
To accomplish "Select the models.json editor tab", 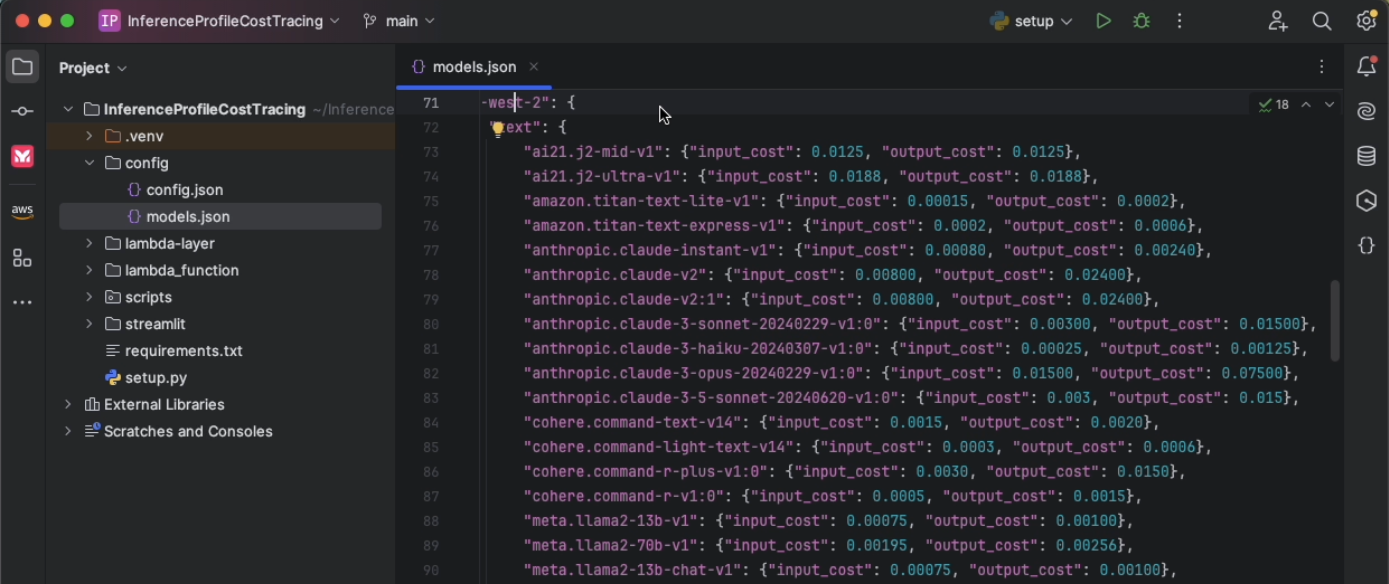I will coord(473,67).
